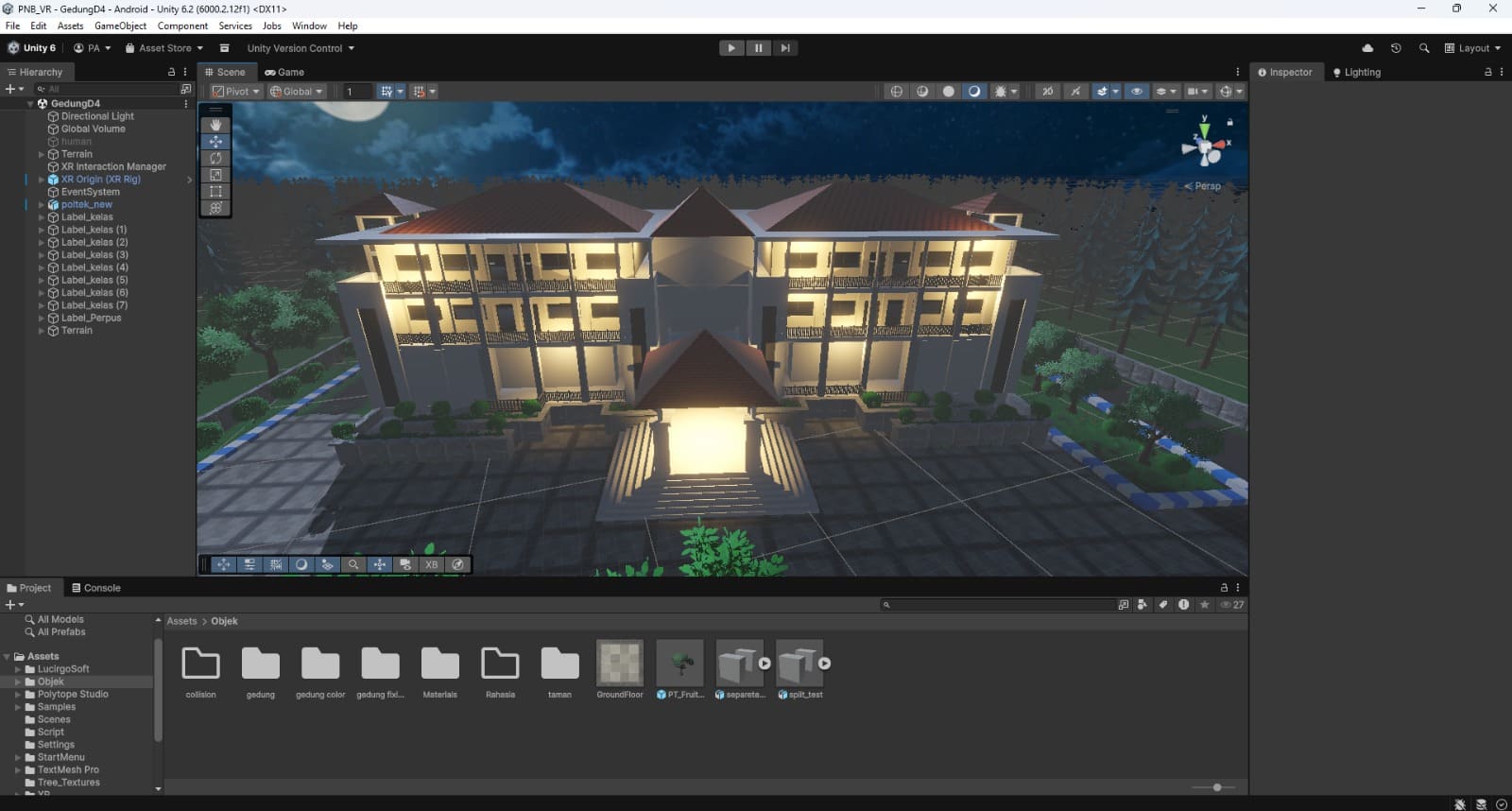Select Label_Perpus in Hierarchy

(x=91, y=318)
